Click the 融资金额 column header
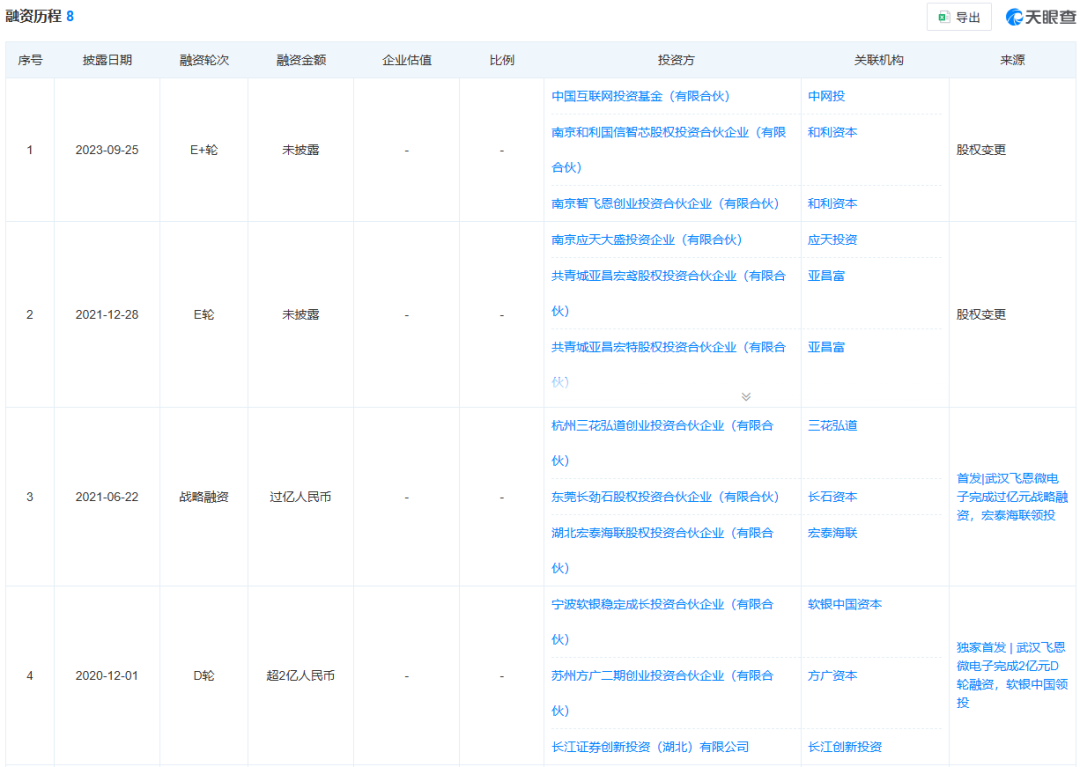This screenshot has height=767, width=1080. coord(301,60)
